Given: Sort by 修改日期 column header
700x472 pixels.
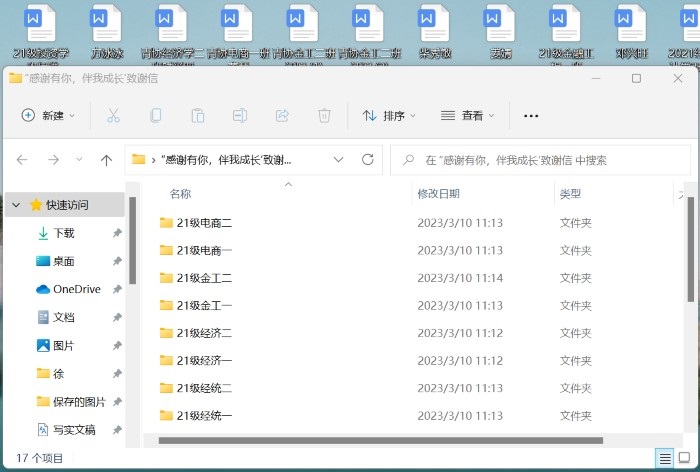Looking at the screenshot, I should pos(439,194).
